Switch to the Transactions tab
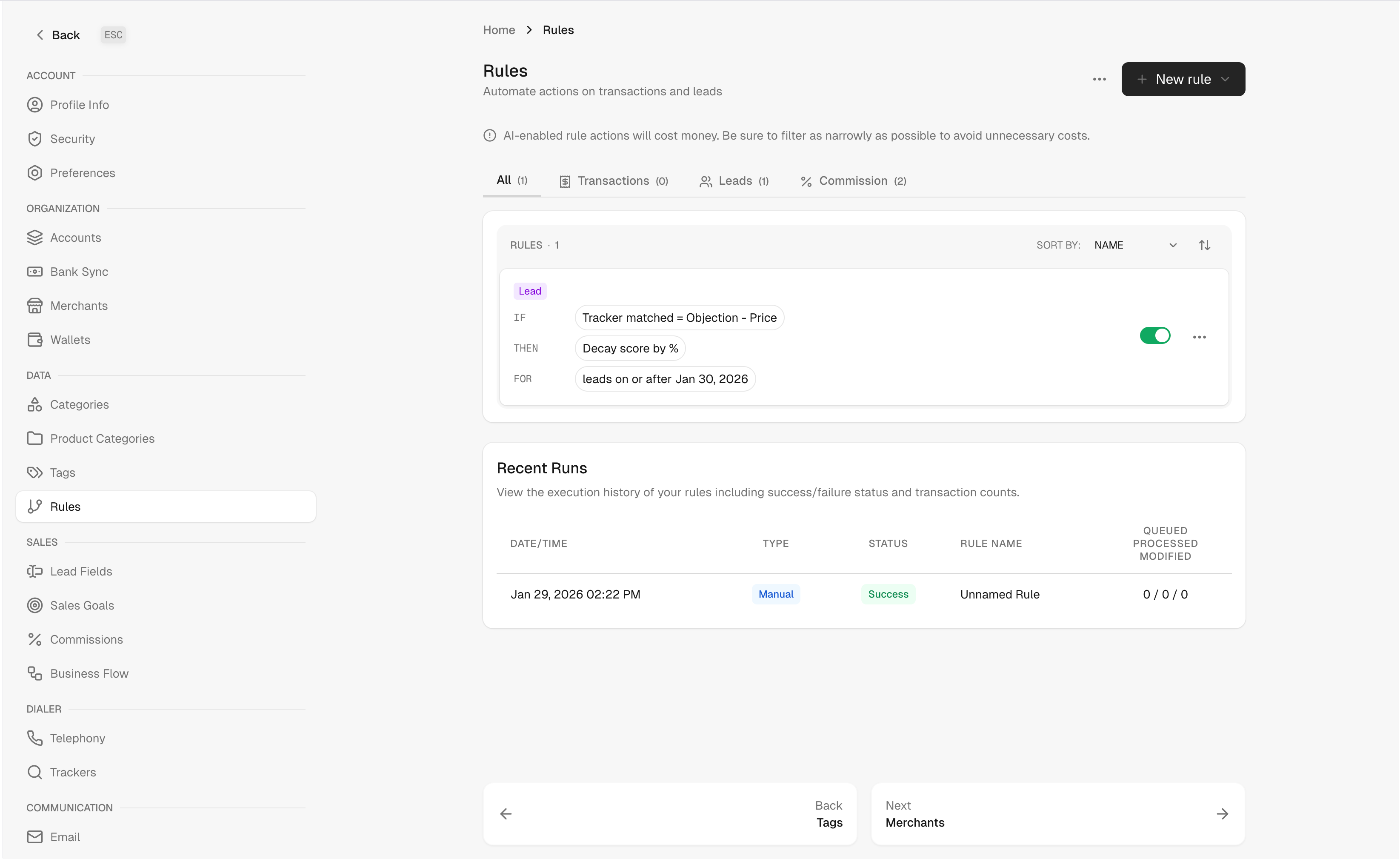This screenshot has height=859, width=1400. click(x=614, y=181)
